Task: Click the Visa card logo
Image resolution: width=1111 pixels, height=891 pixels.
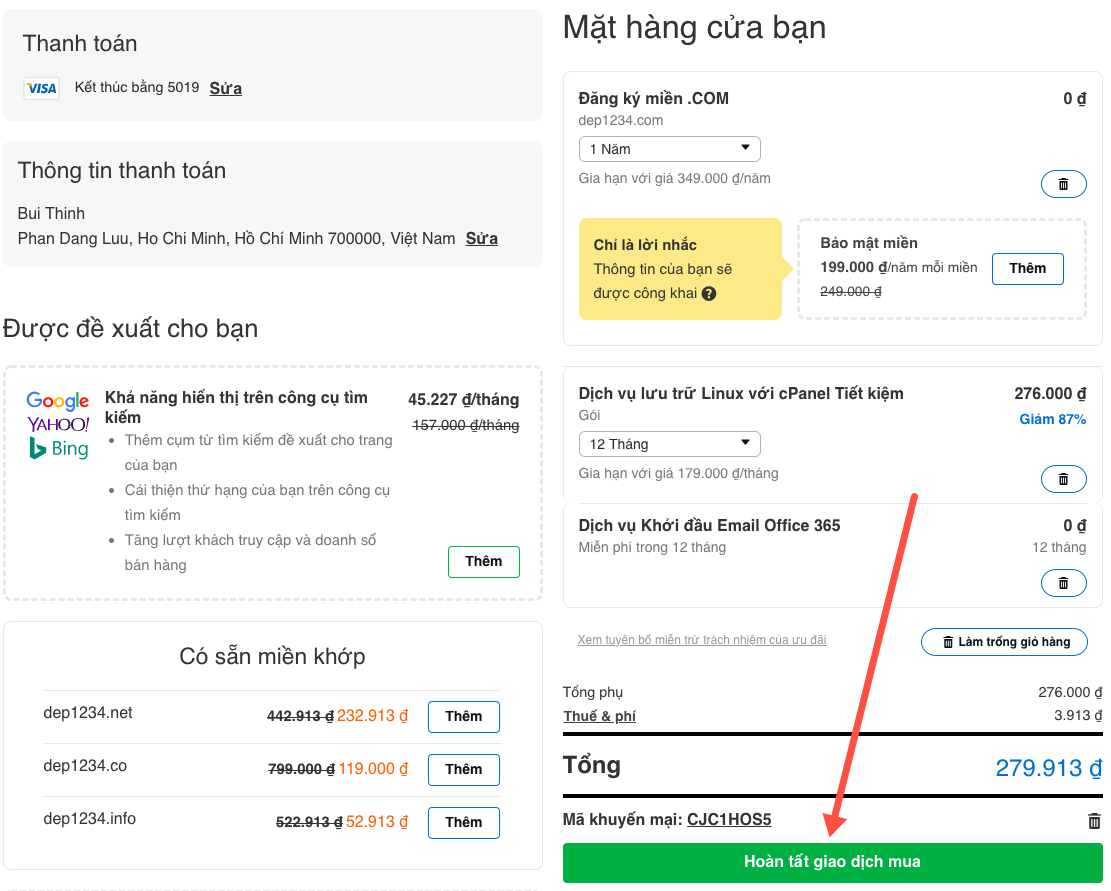Action: (42, 89)
